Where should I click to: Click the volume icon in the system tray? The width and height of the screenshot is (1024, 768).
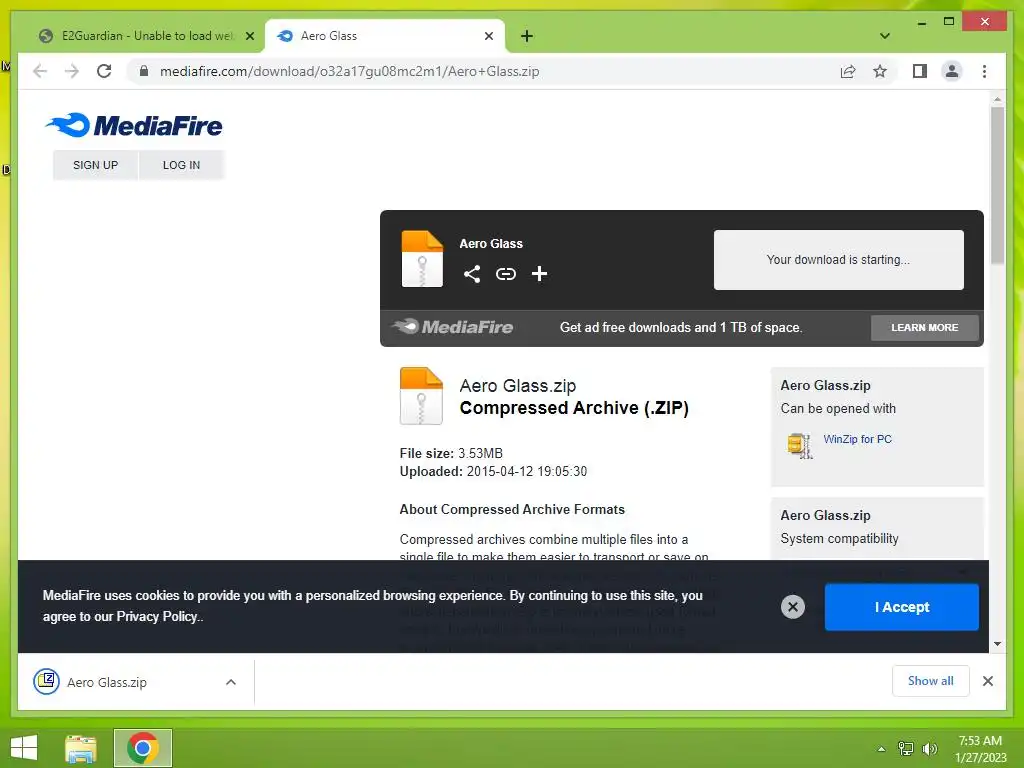coord(929,749)
